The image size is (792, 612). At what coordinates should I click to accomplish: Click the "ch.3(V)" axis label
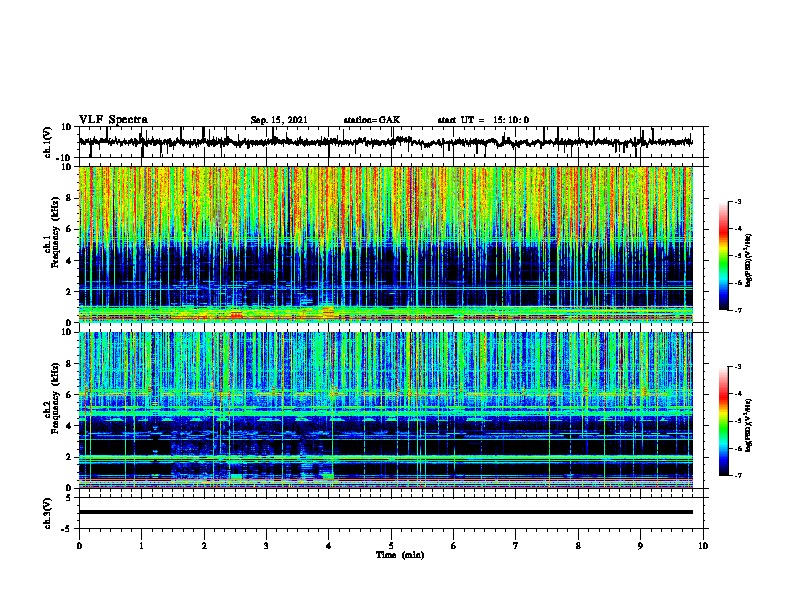click(x=48, y=513)
